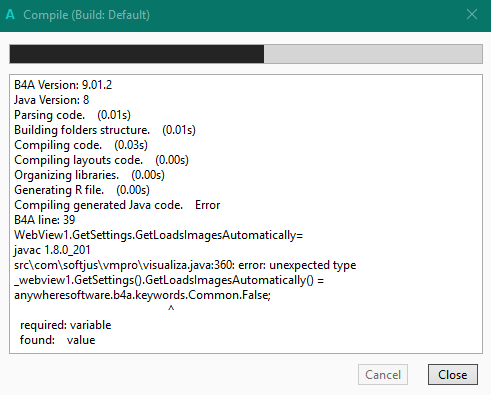Viewport: 491px width, 395px height.
Task: Click the 'Generating R file.' log line
Action: pyautogui.click(x=82, y=190)
